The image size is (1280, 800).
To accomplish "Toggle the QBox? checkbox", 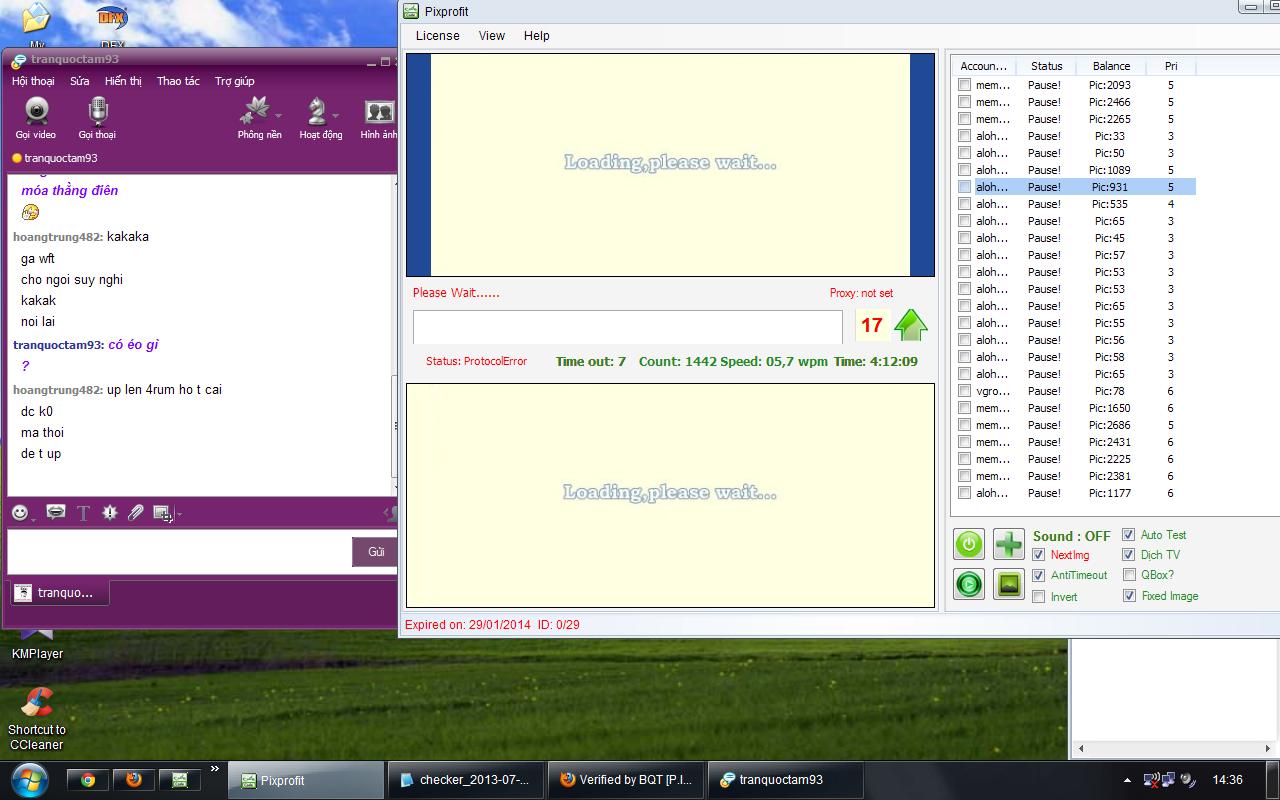I will coord(1129,575).
